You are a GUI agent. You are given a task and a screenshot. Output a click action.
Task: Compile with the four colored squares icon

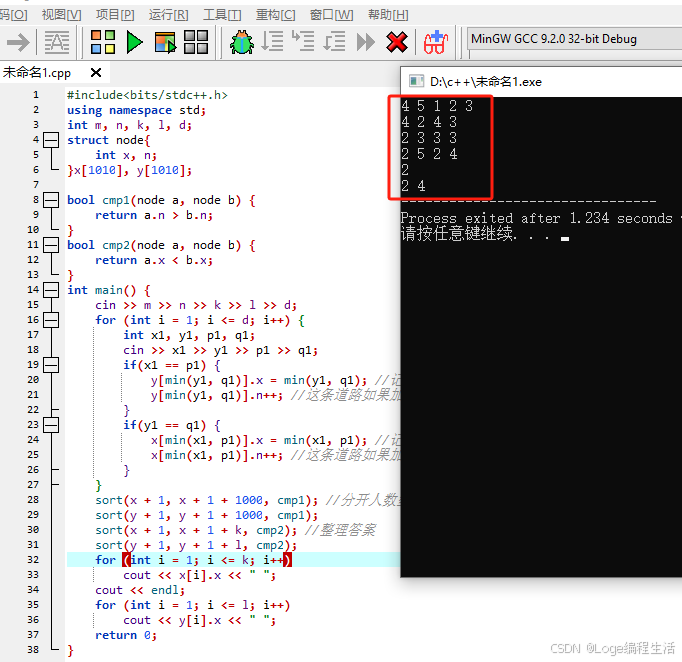(103, 42)
